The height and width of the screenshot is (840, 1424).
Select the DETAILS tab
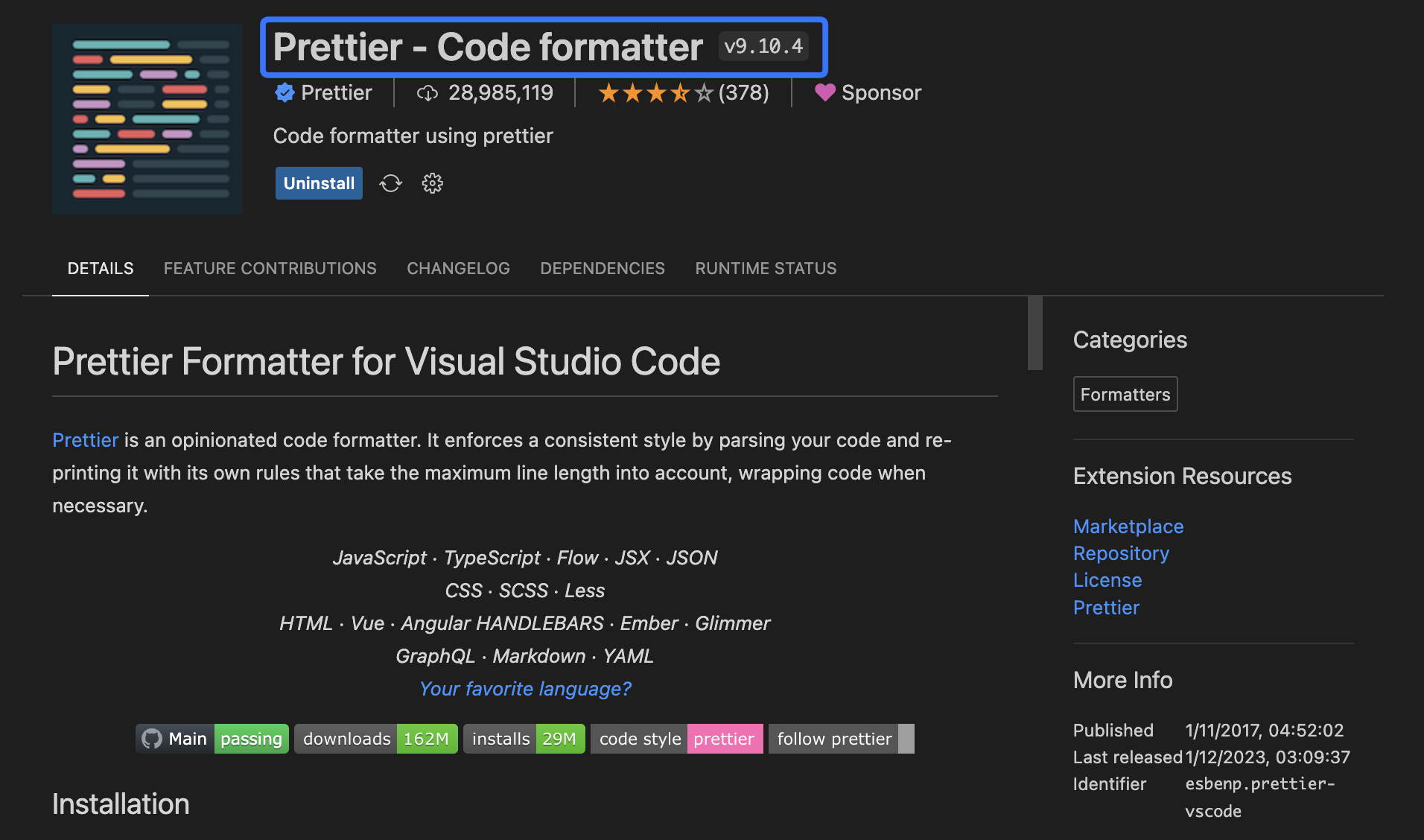pyautogui.click(x=101, y=268)
